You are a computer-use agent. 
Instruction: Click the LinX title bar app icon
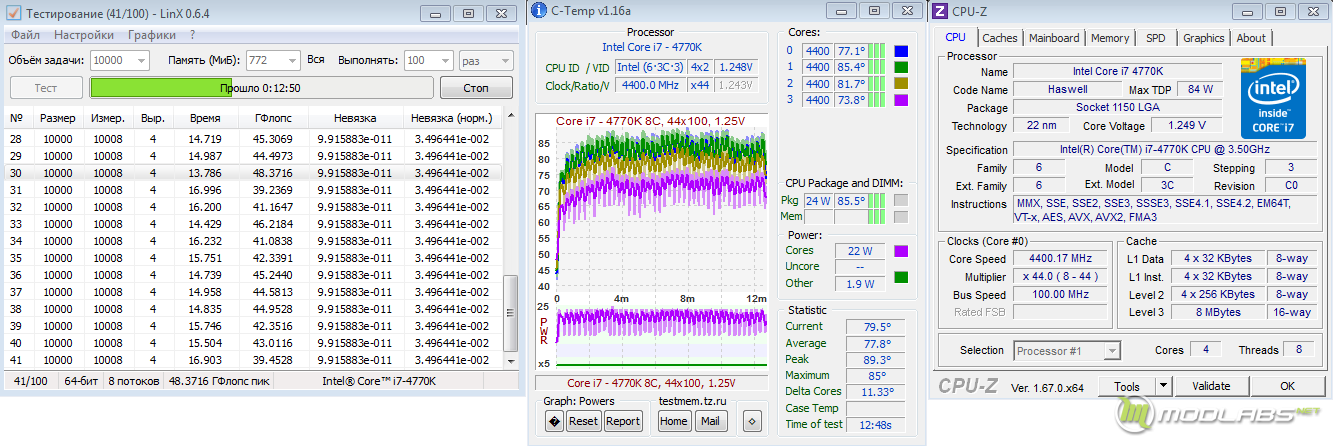pos(12,14)
